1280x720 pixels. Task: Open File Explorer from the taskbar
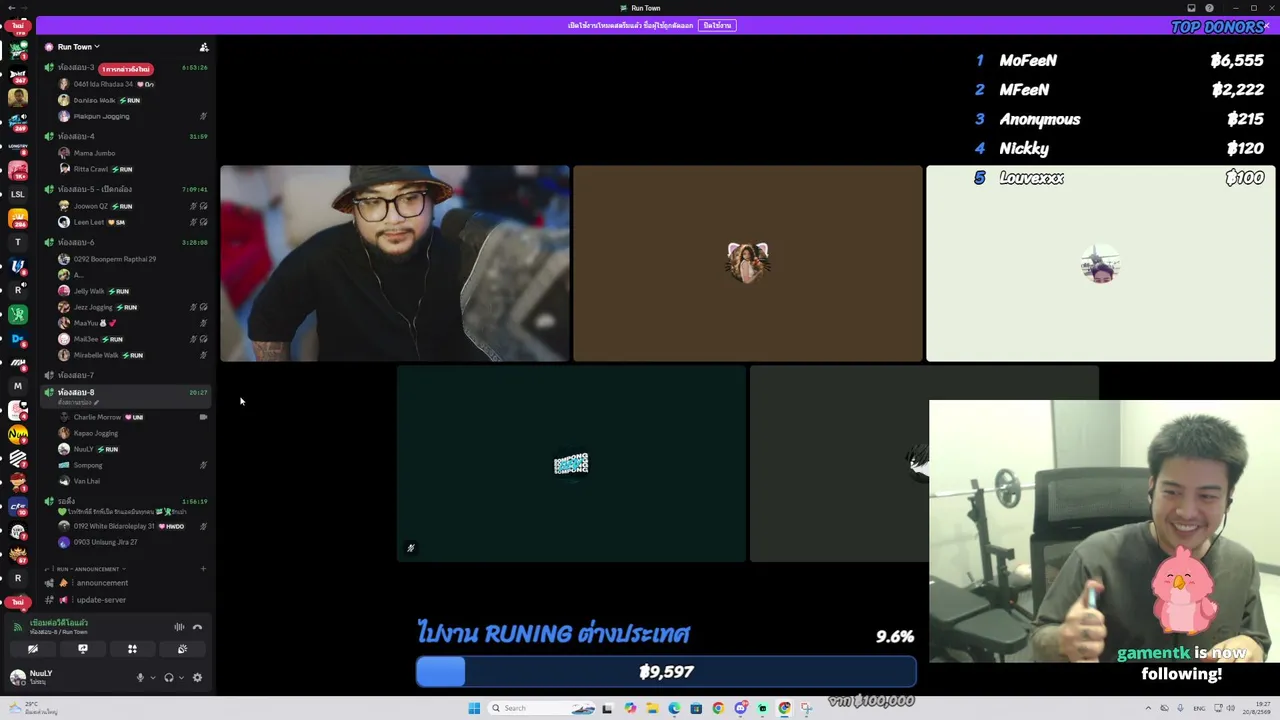[652, 708]
